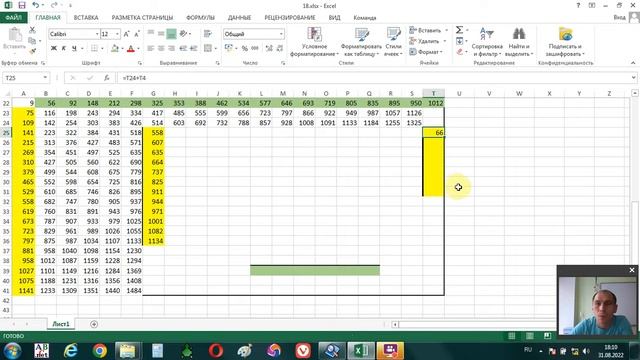
Task: Decrease font size with the small A icon
Action: pyautogui.click(x=137, y=34)
